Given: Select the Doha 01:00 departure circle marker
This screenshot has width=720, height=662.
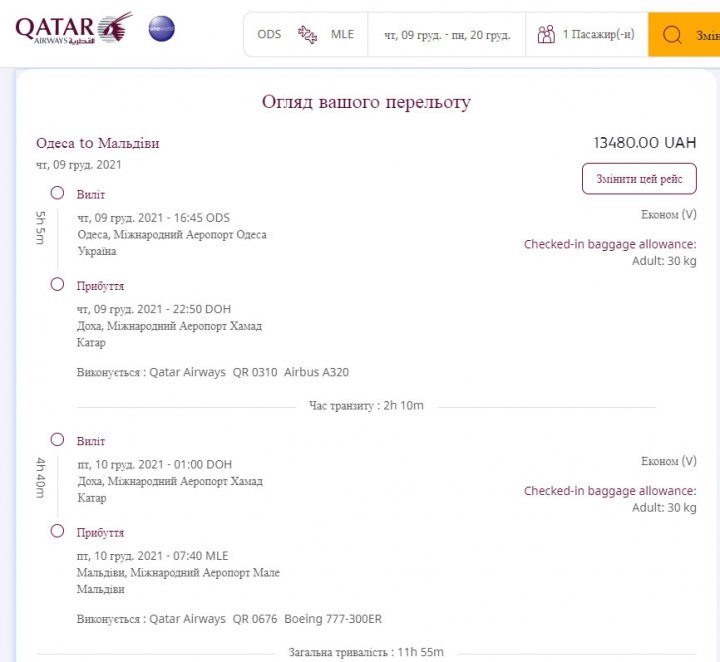Looking at the screenshot, I should [x=57, y=440].
